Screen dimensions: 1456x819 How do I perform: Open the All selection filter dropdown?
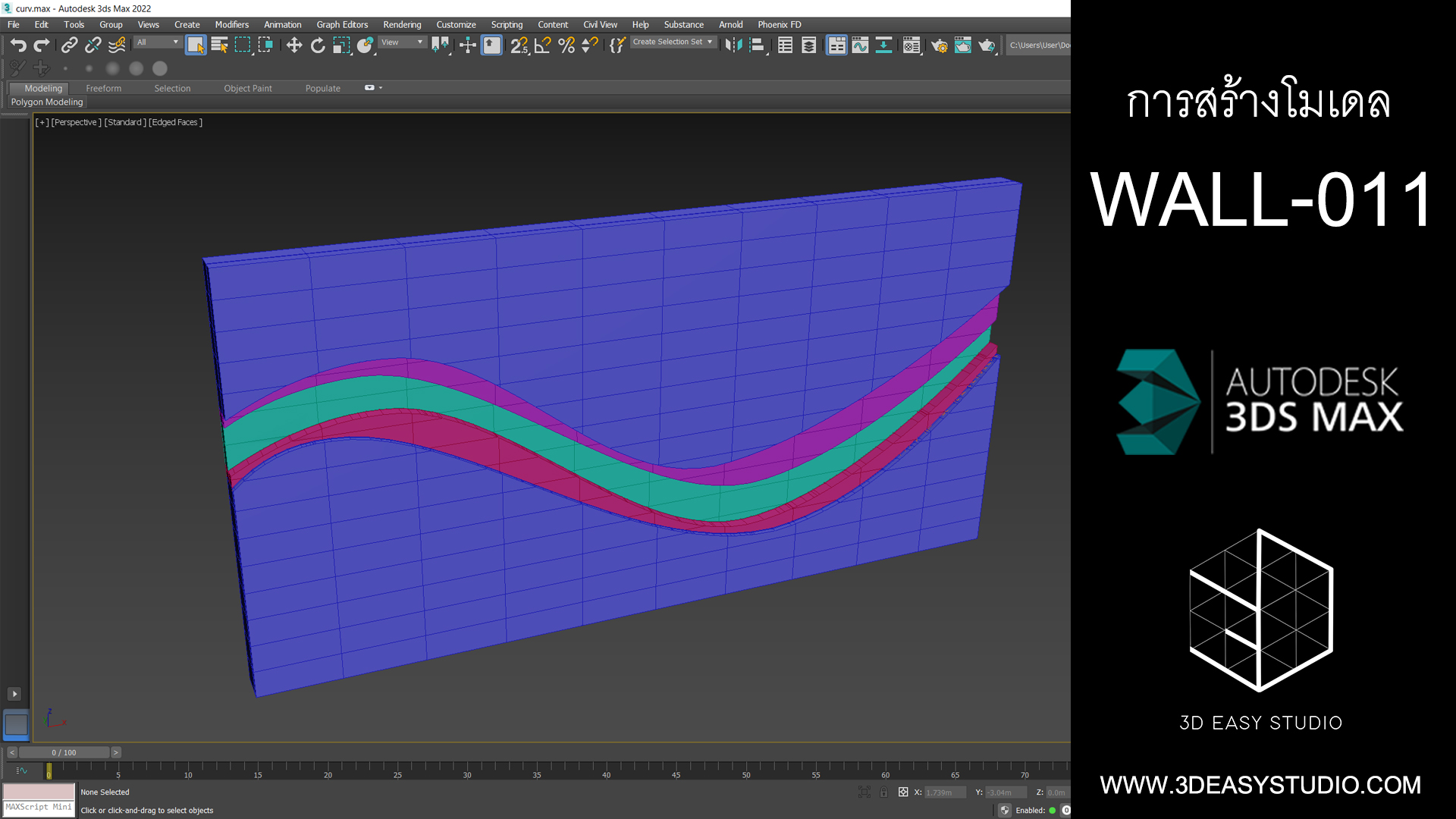pos(158,42)
